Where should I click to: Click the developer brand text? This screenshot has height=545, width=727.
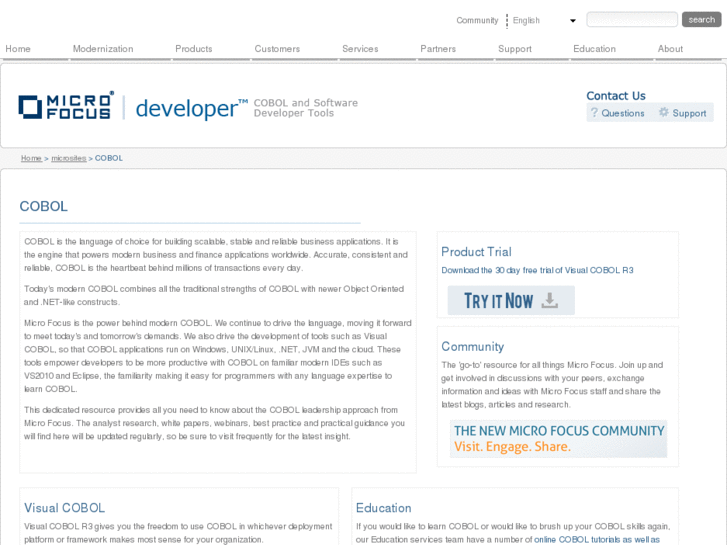pos(191,109)
